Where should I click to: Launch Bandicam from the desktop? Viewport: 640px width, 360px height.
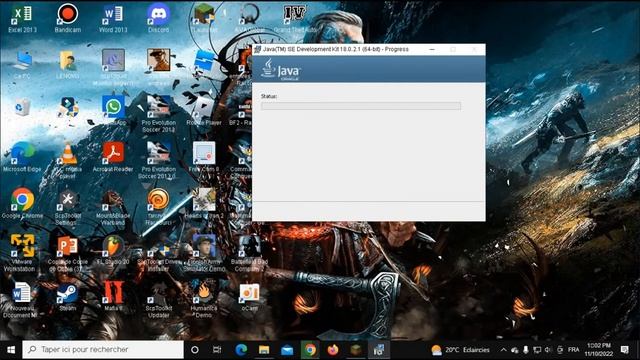[x=68, y=18]
